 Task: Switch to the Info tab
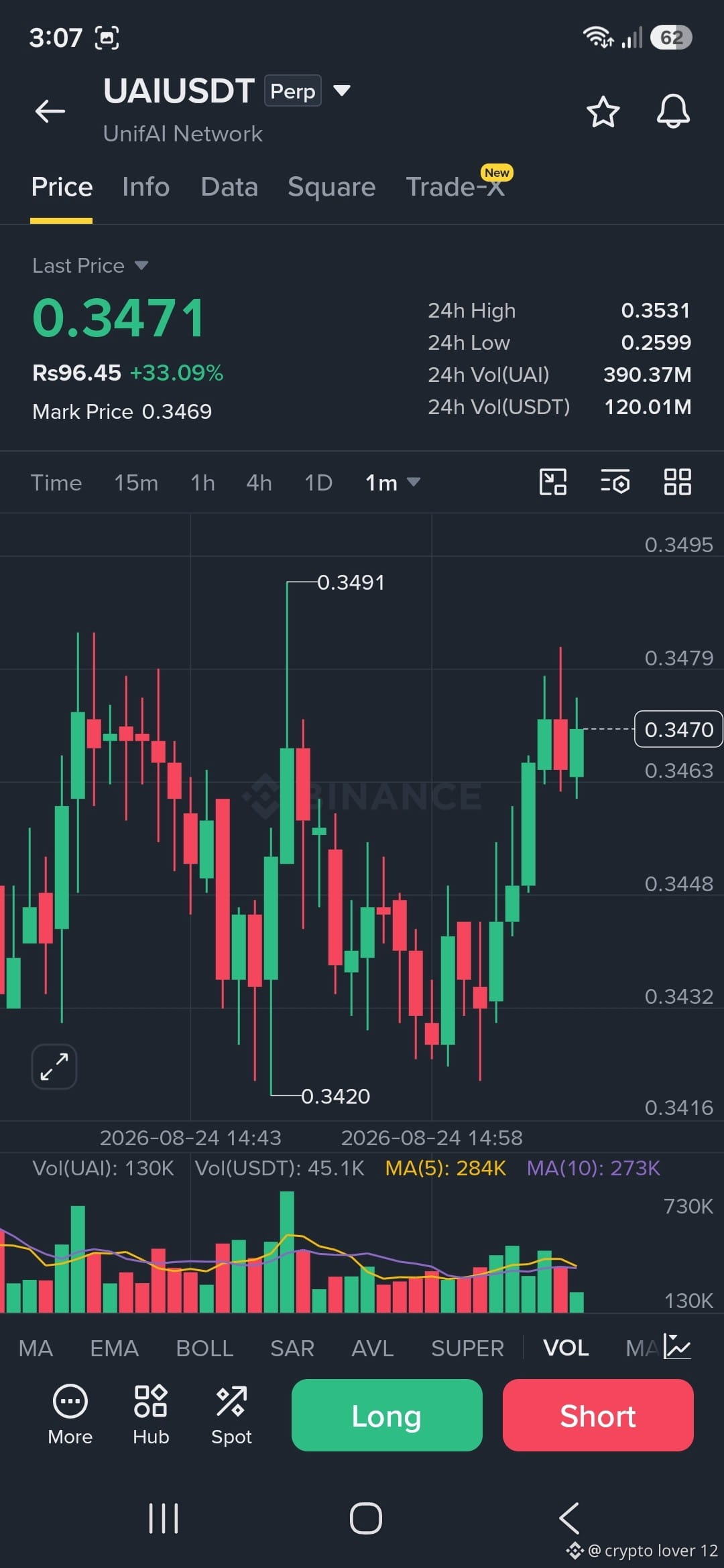145,187
